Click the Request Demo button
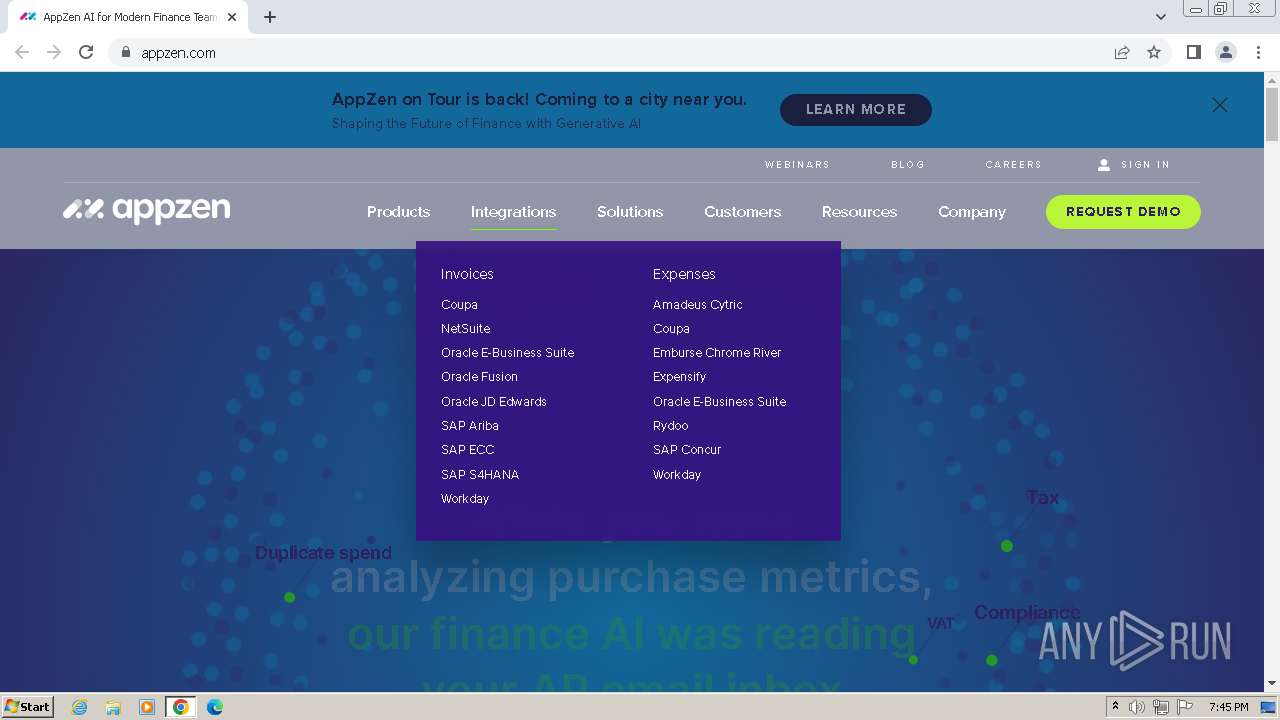 (x=1123, y=212)
